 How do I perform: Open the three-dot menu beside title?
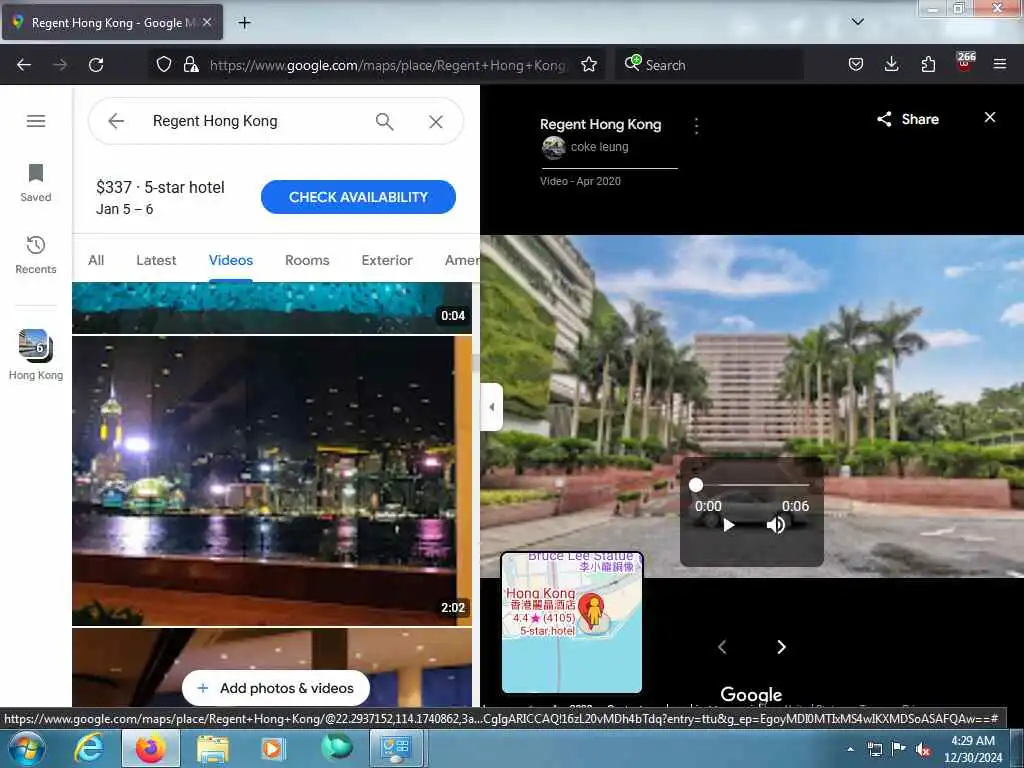click(697, 125)
